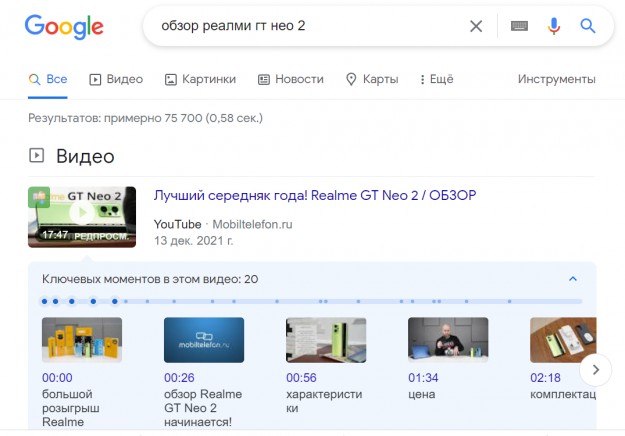Switch to the Видео tab
This screenshot has width=625, height=436.
click(116, 79)
